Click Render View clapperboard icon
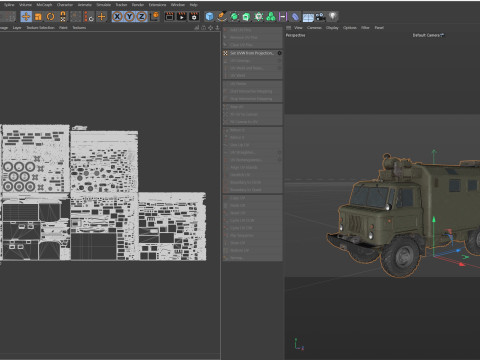The height and width of the screenshot is (360, 480). tap(169, 16)
